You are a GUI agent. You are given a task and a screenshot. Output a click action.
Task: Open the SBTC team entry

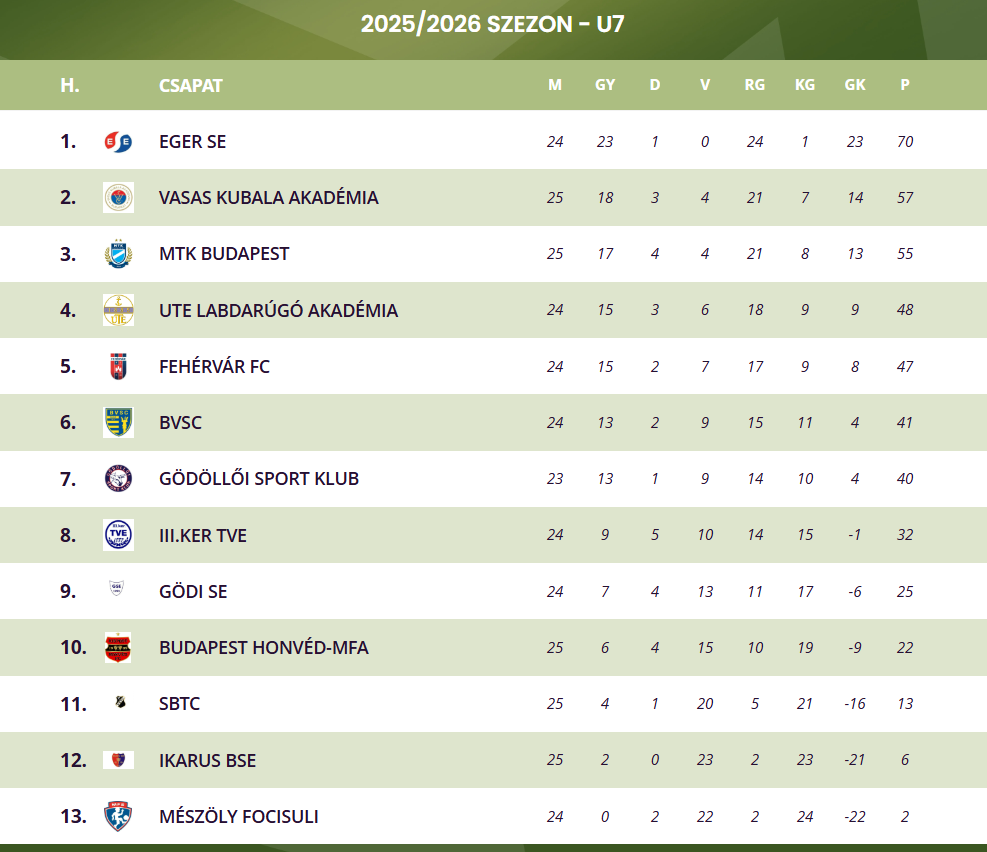[179, 704]
